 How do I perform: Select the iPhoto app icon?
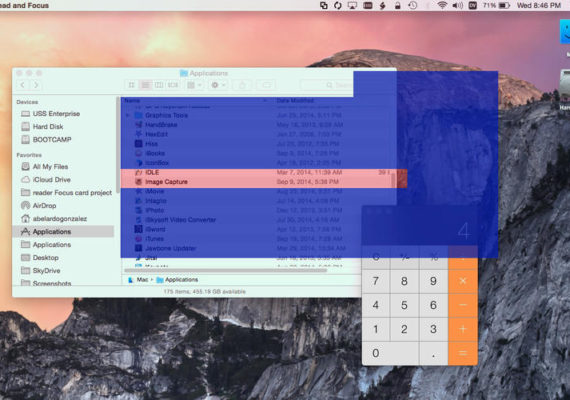(139, 210)
